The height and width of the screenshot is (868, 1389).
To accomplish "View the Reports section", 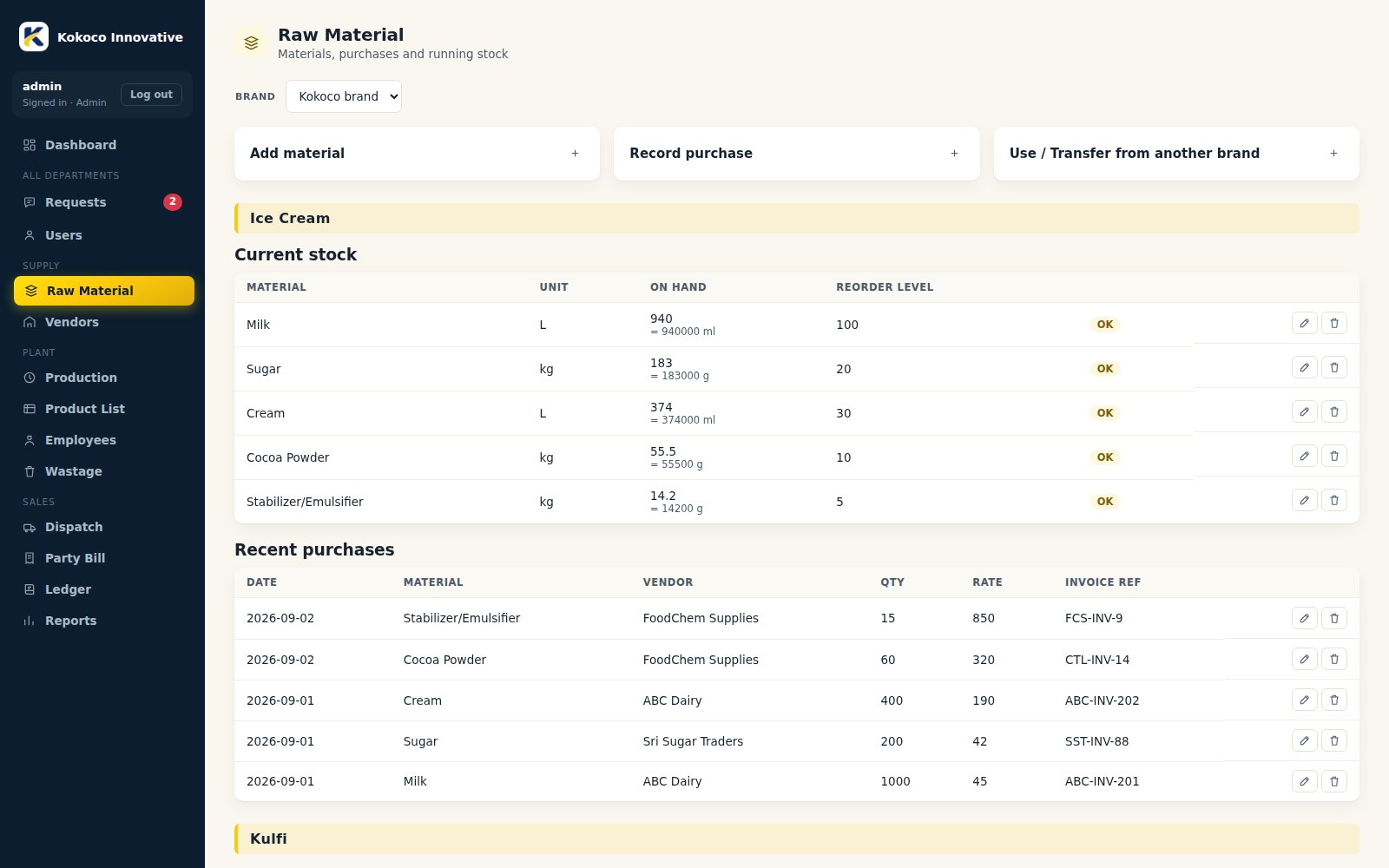I will (102, 621).
